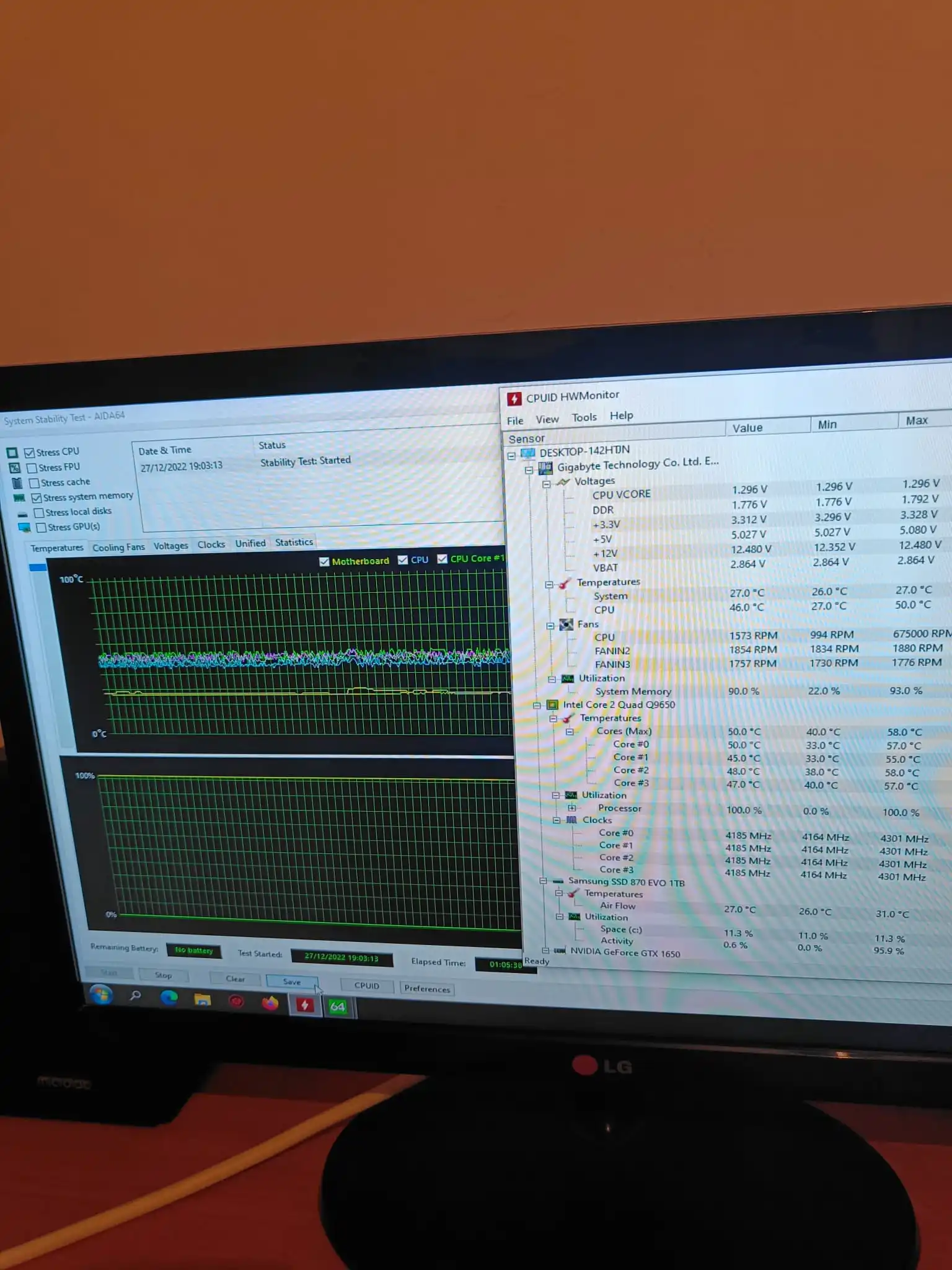Collapse the Voltages section
This screenshot has width=952, height=1270.
(x=547, y=484)
